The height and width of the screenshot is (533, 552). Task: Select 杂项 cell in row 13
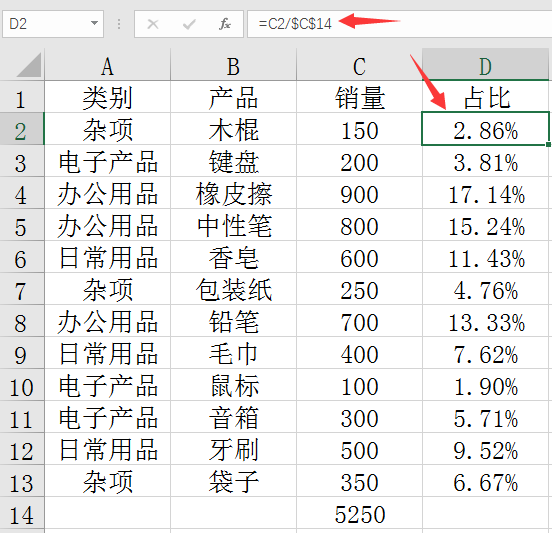[107, 481]
